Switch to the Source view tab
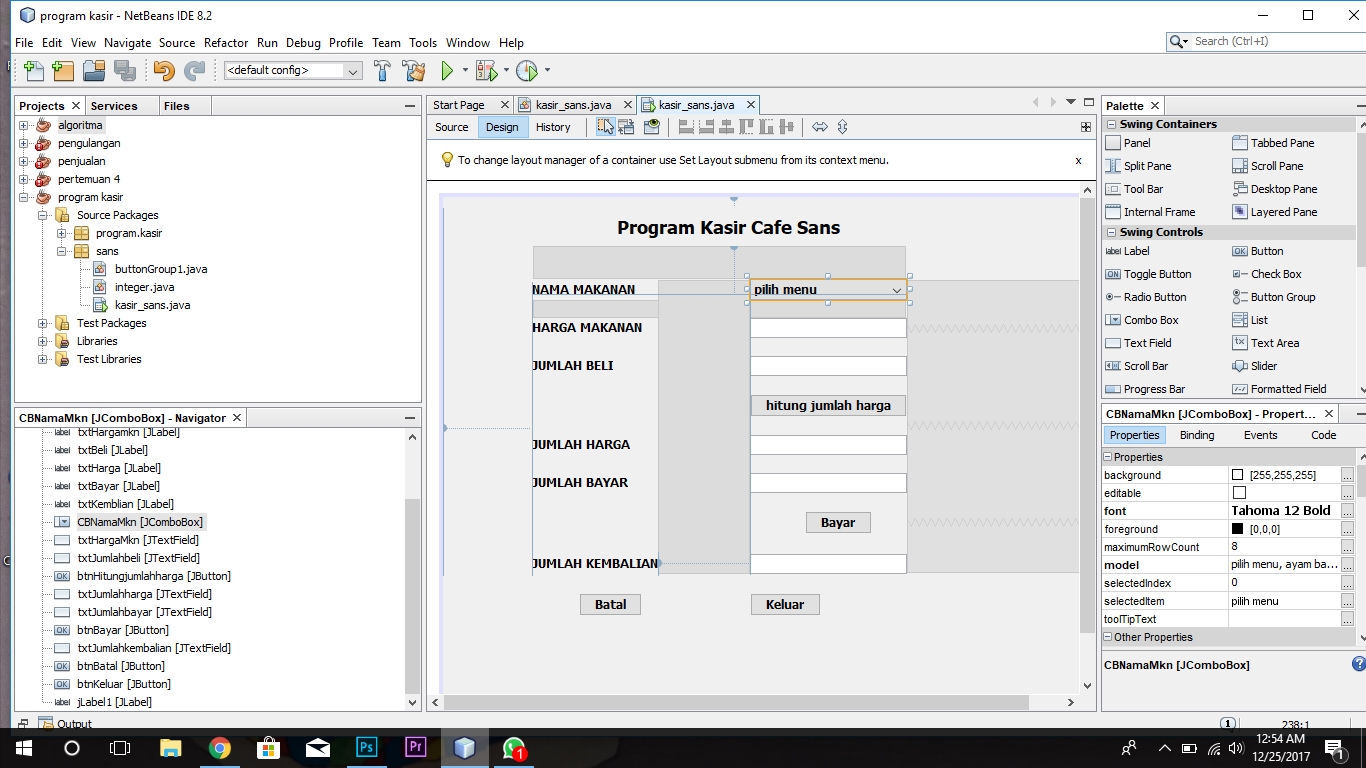The height and width of the screenshot is (768, 1366). click(450, 127)
